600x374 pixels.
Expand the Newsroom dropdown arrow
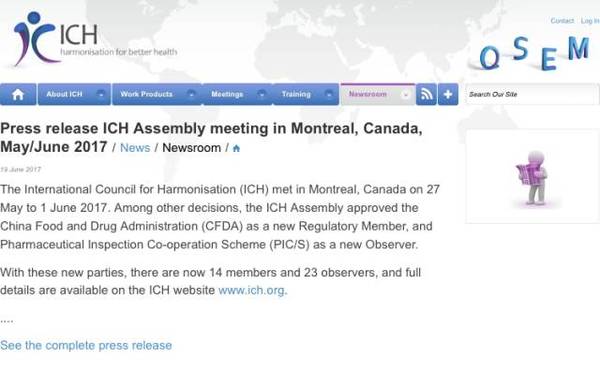406,95
